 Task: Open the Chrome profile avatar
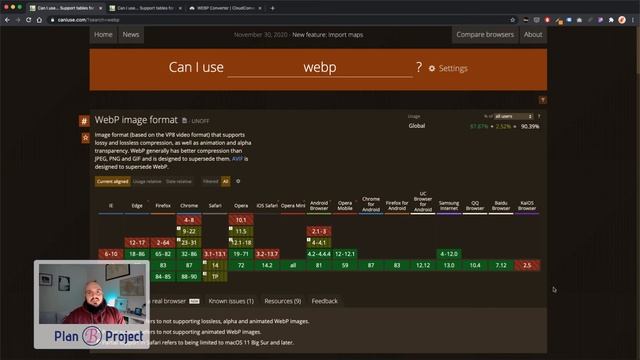point(622,20)
